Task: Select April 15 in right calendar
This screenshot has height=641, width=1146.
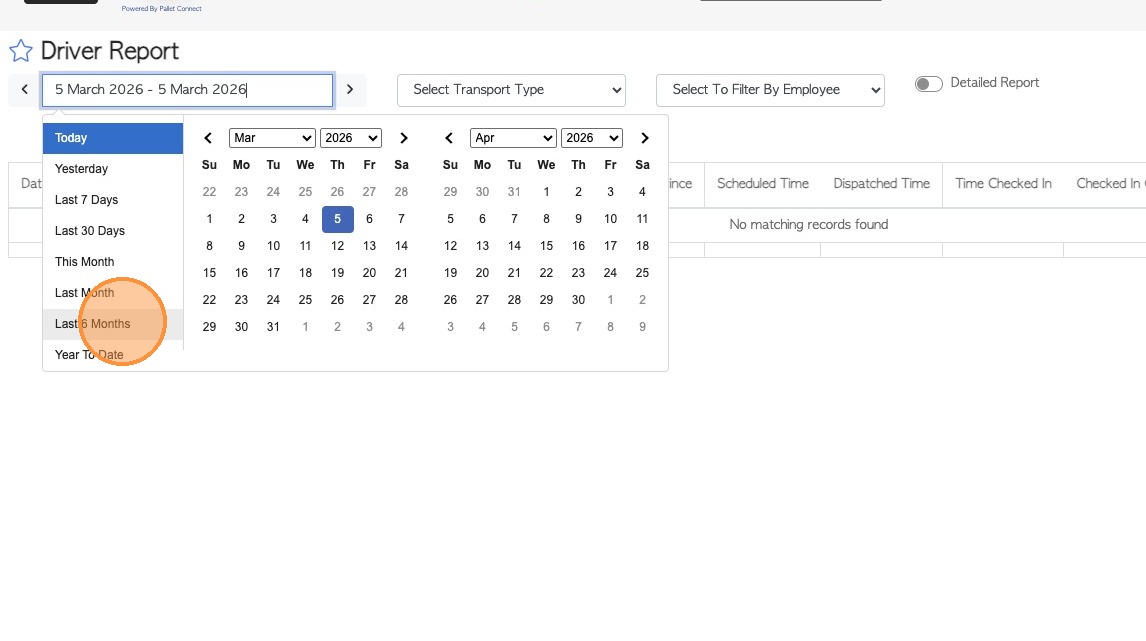Action: coord(547,246)
